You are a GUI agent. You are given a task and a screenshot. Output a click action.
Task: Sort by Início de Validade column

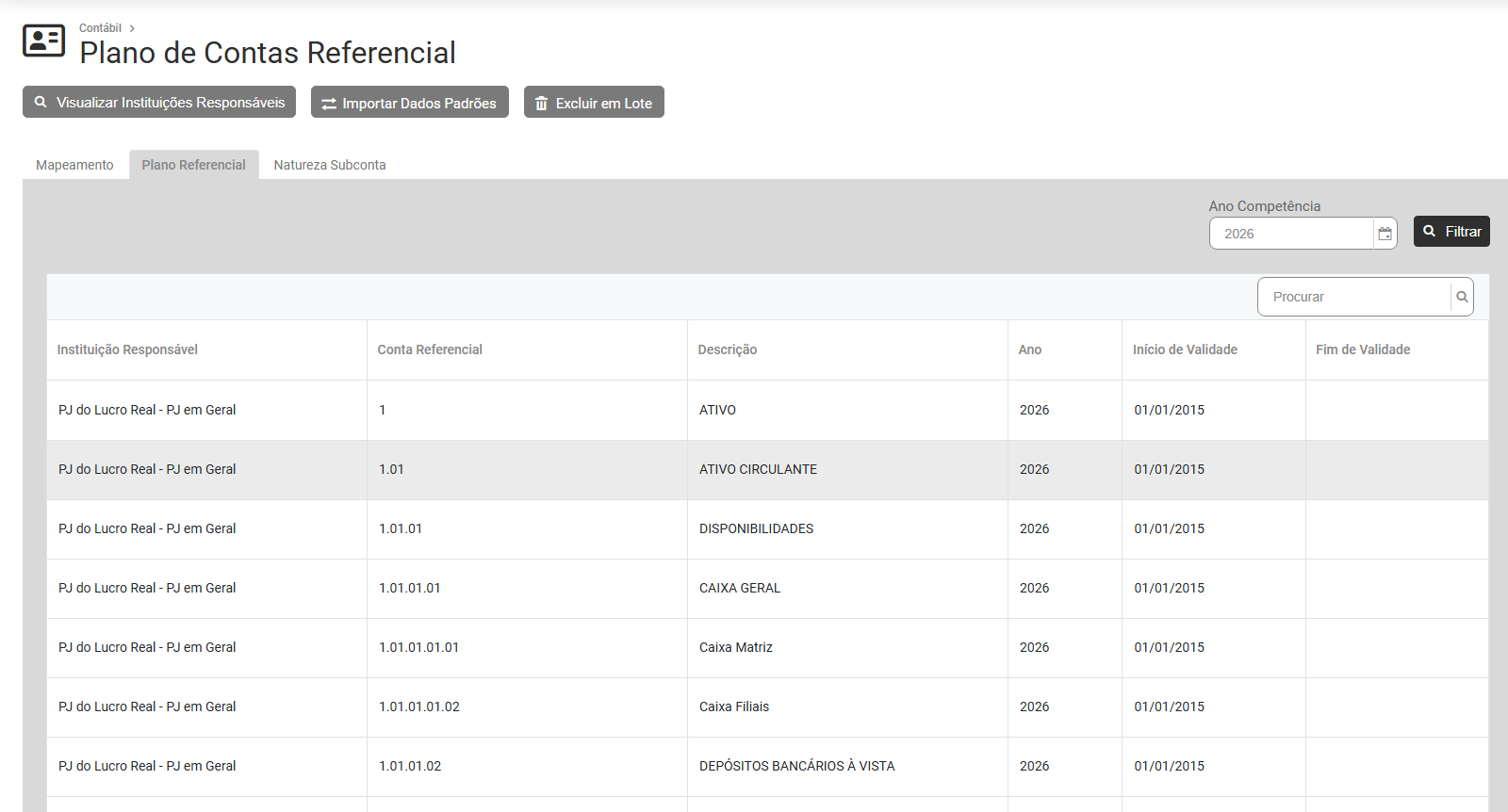[x=1185, y=349]
